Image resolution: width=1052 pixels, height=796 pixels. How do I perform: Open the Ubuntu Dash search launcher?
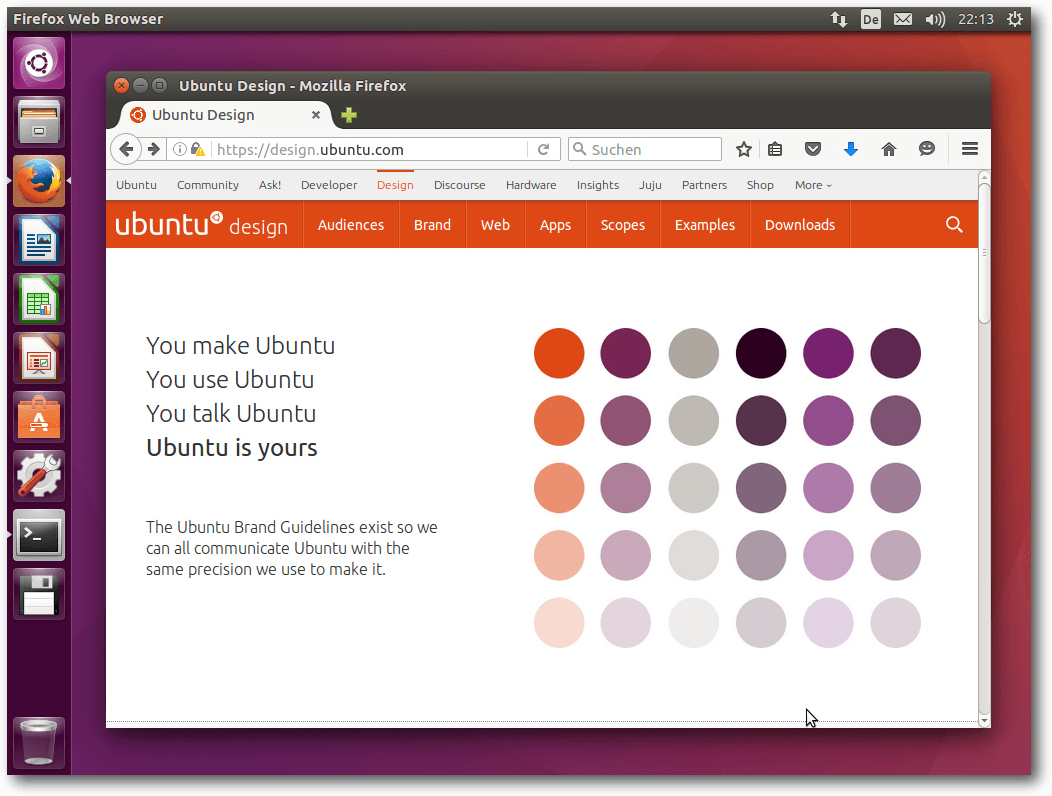[x=39, y=63]
